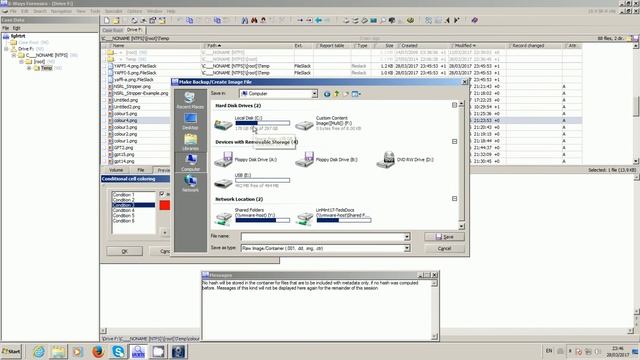The height and width of the screenshot is (360, 640).
Task: Click the blue binoculars find icon in toolbar
Action: (244, 20)
